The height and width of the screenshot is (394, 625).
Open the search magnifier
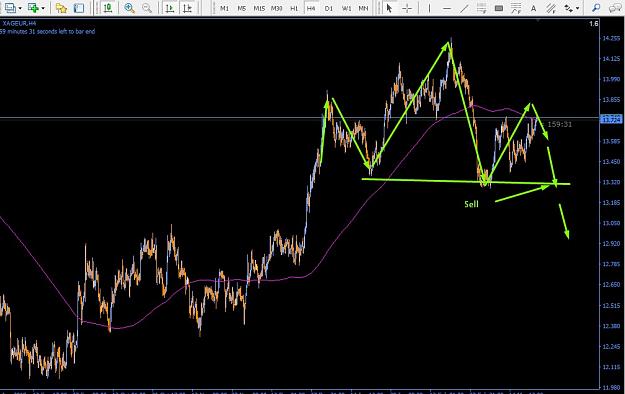coord(596,8)
